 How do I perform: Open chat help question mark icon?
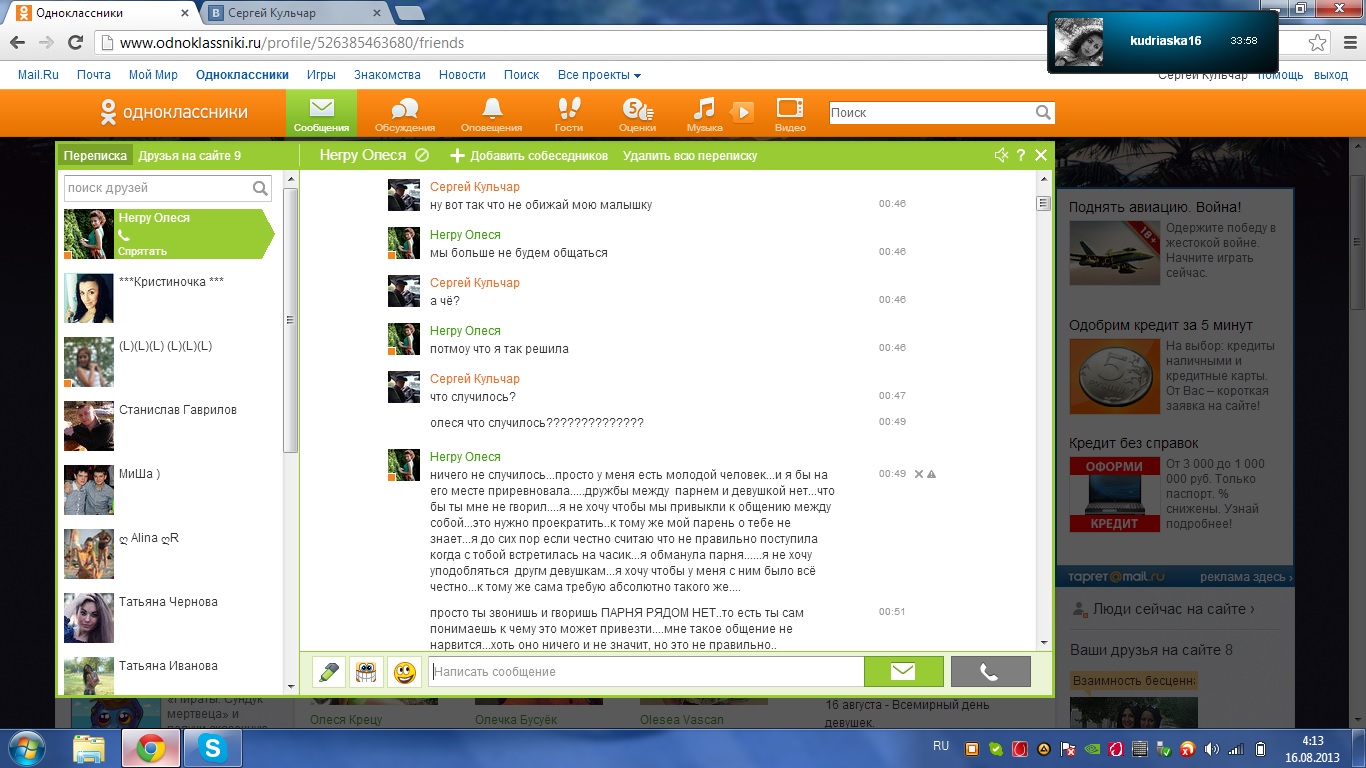pos(1021,155)
